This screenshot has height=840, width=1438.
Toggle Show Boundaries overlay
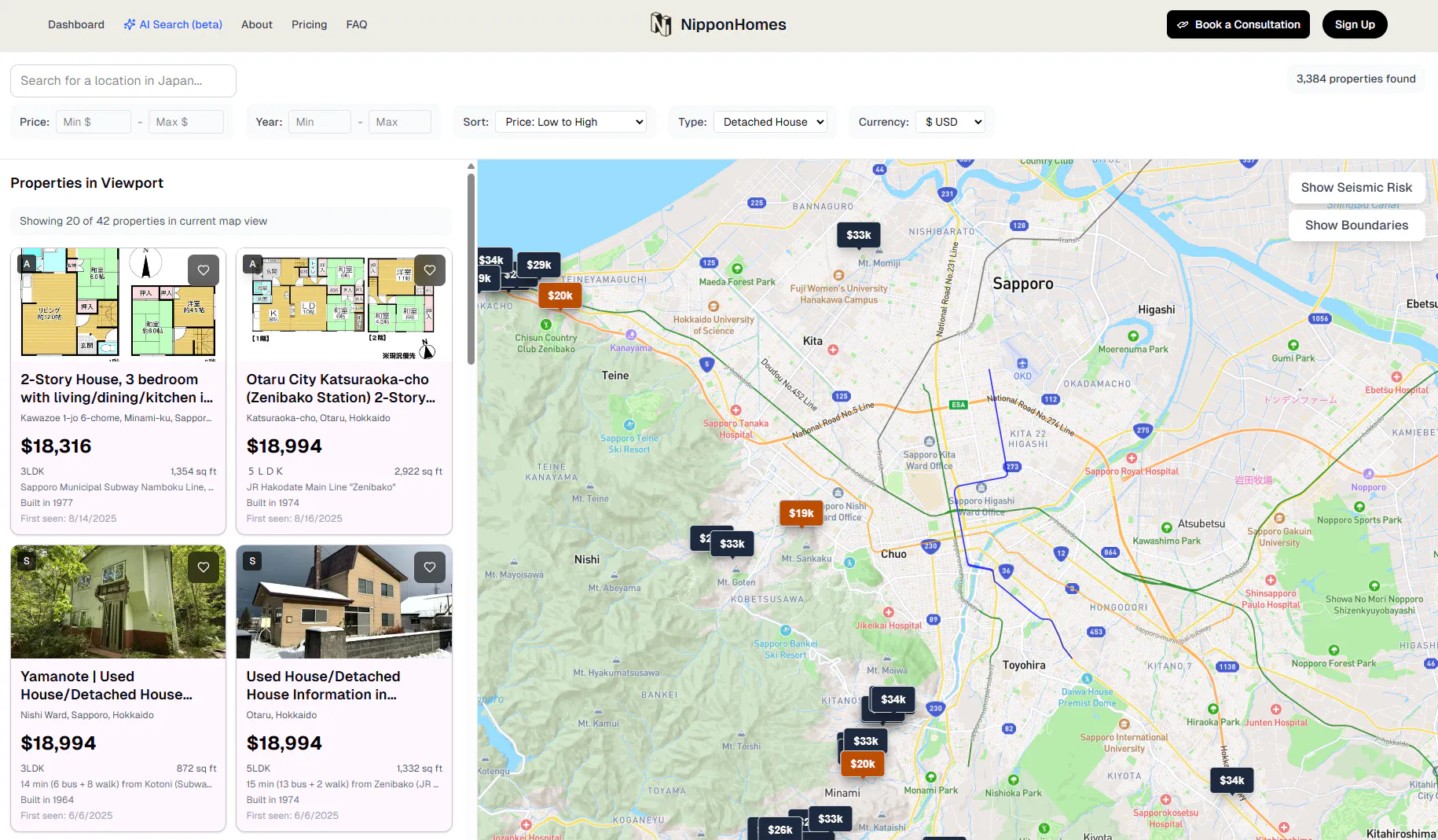coord(1356,226)
